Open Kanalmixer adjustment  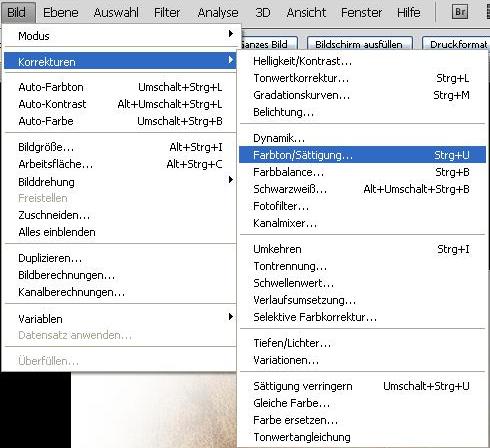tap(362, 223)
